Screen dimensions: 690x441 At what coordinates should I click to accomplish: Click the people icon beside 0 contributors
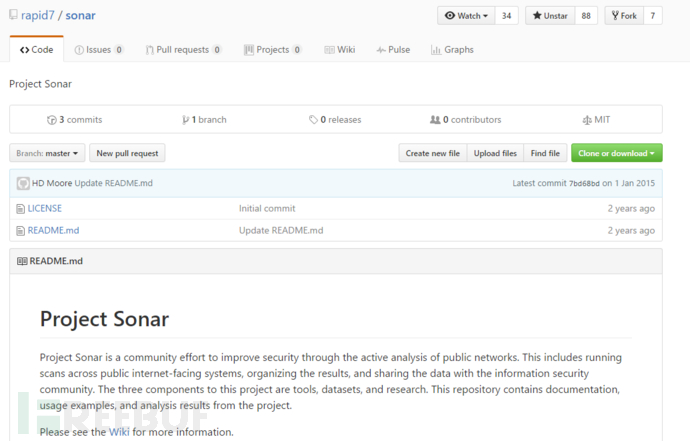(435, 120)
